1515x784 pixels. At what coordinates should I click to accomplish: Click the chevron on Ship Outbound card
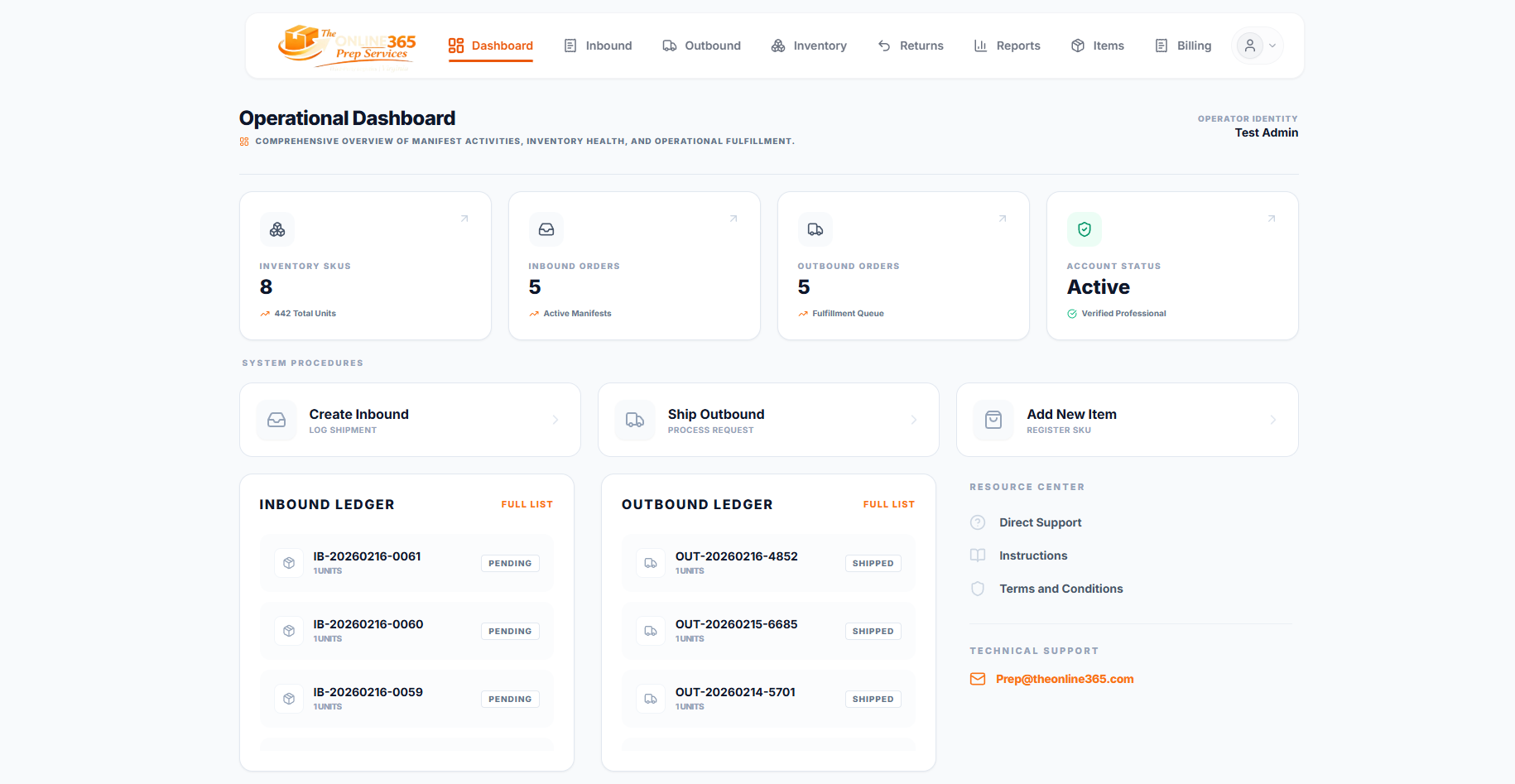pyautogui.click(x=914, y=420)
